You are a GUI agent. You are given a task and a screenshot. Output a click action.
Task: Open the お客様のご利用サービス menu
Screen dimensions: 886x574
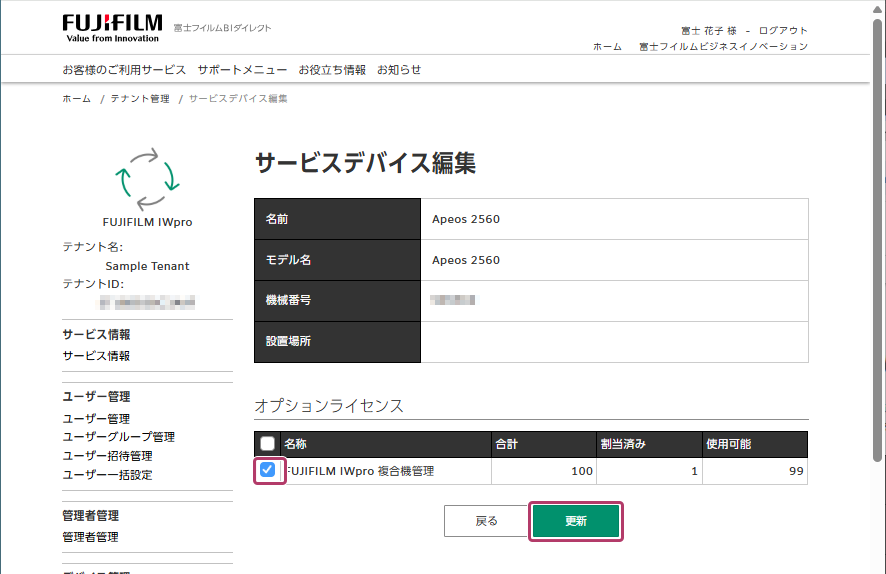124,70
